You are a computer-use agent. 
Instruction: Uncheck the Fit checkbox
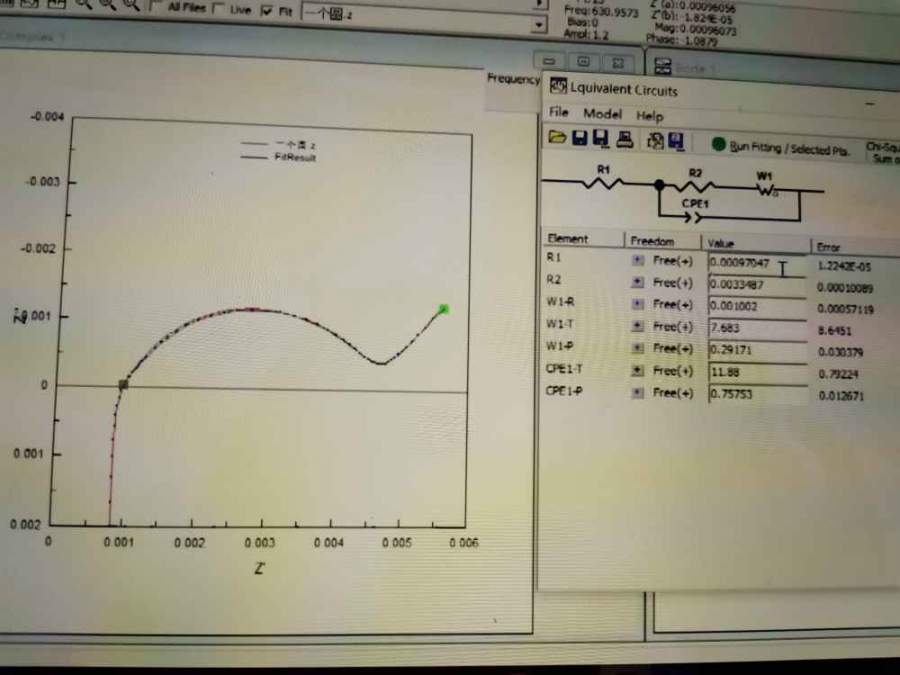tap(266, 10)
